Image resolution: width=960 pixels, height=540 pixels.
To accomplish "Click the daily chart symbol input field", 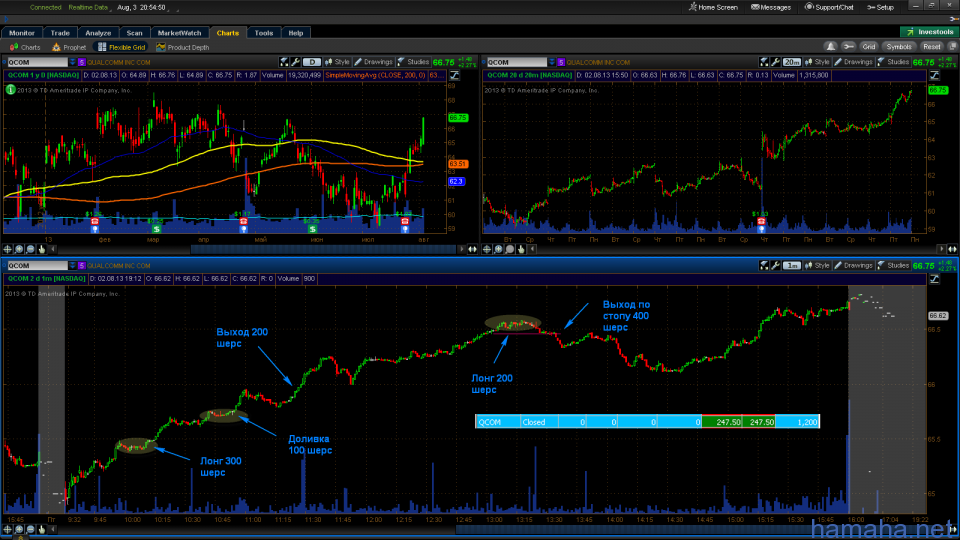I will click(37, 62).
